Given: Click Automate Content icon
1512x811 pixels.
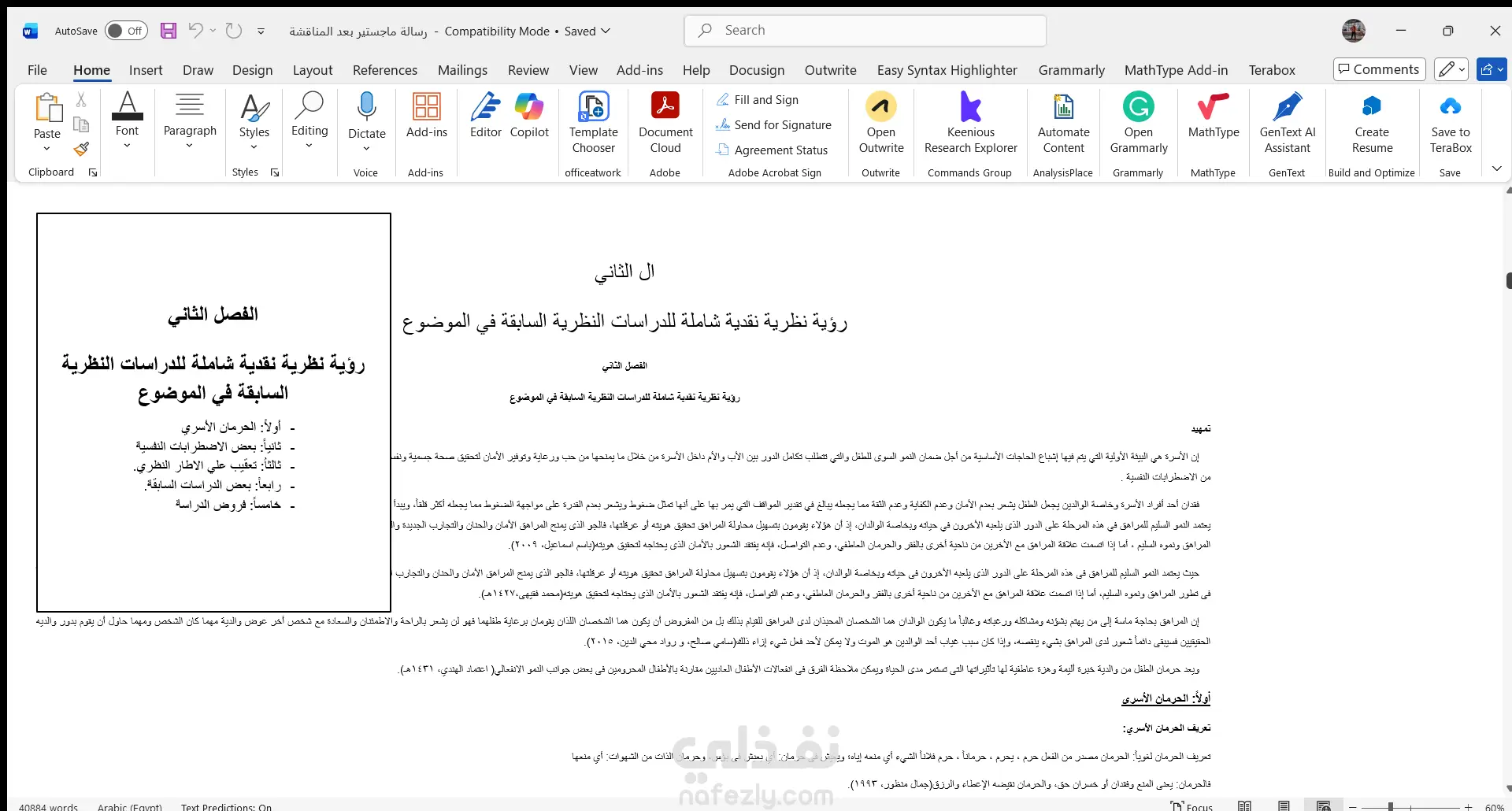Looking at the screenshot, I should click(x=1064, y=106).
